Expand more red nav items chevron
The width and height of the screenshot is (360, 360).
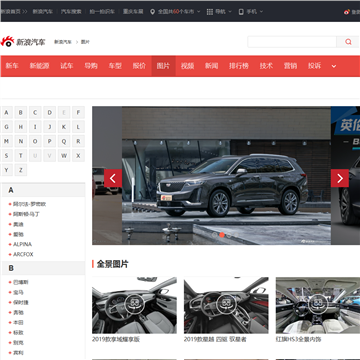coord(334,66)
